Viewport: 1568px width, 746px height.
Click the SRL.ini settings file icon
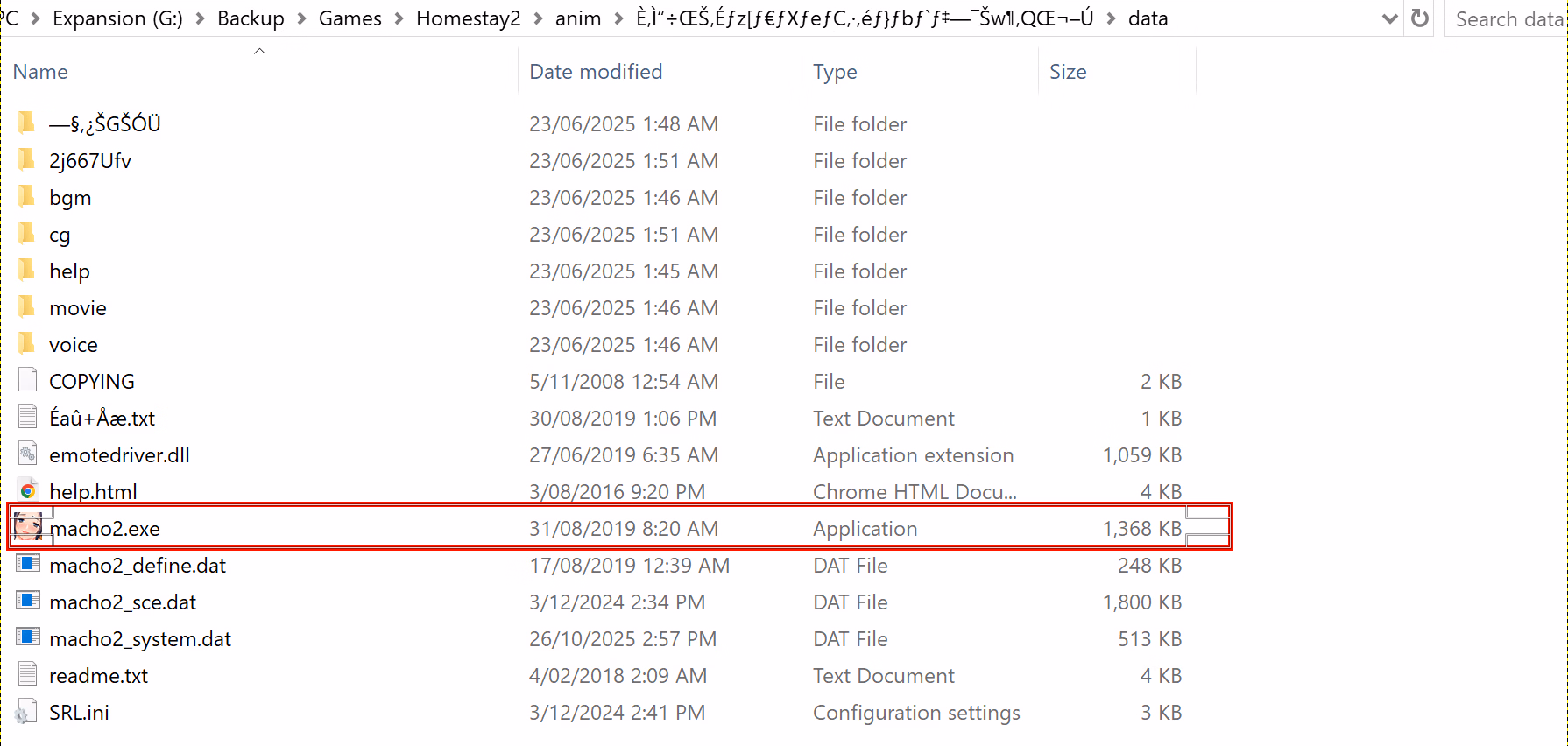28,712
